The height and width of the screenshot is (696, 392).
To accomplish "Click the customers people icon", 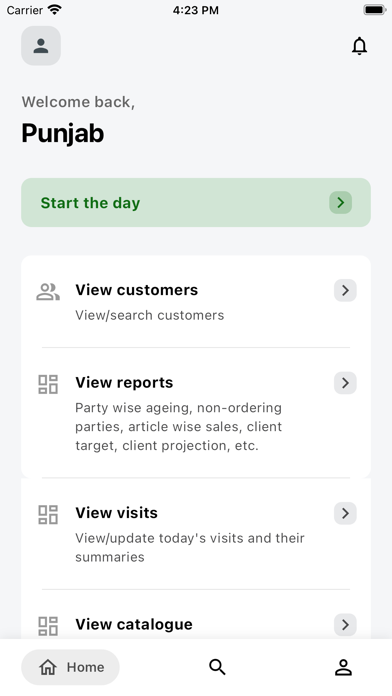I will pos(48,292).
